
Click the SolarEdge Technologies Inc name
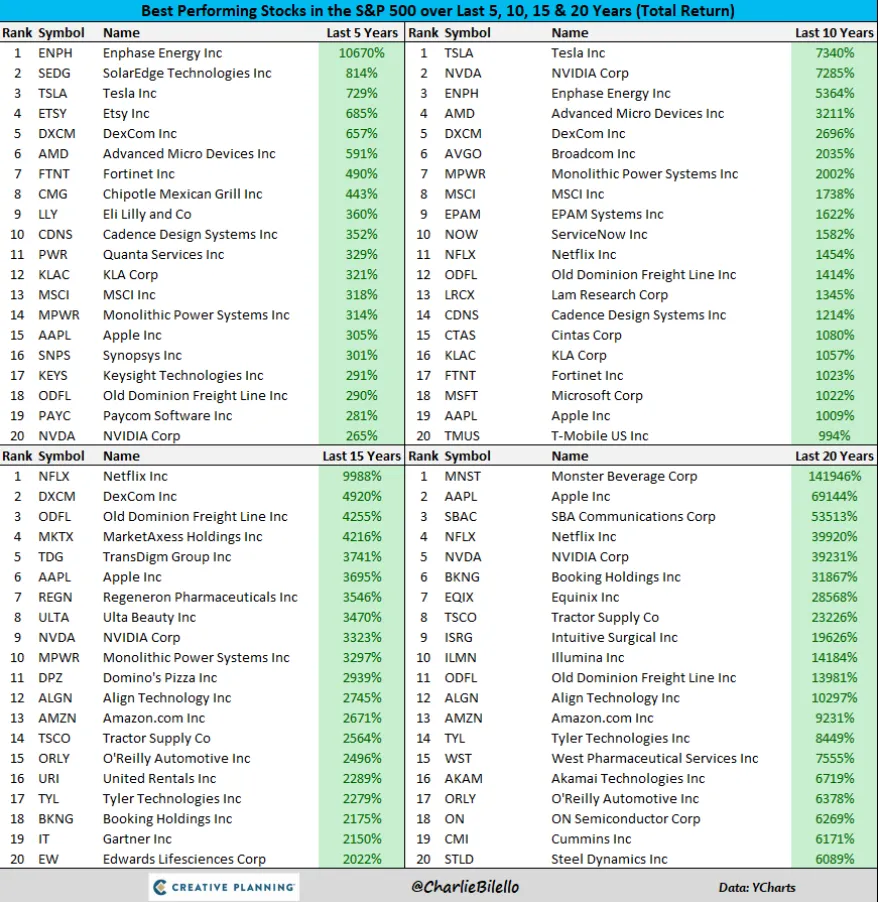[x=187, y=73]
